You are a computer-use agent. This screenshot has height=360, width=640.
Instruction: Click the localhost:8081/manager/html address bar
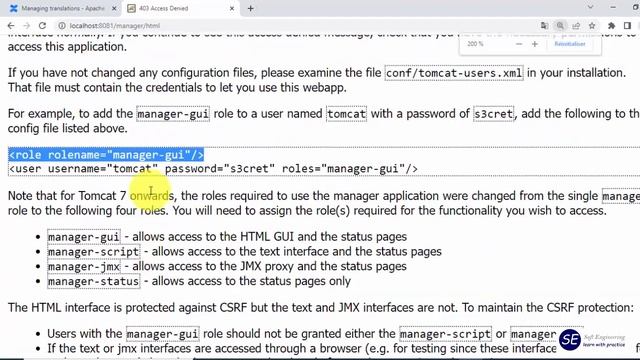[x=115, y=26]
